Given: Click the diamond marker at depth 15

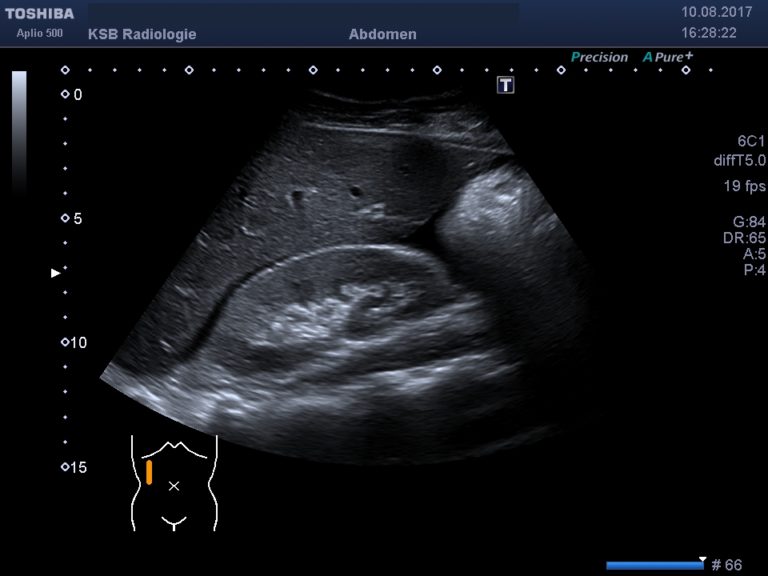Looking at the screenshot, I should [66, 467].
